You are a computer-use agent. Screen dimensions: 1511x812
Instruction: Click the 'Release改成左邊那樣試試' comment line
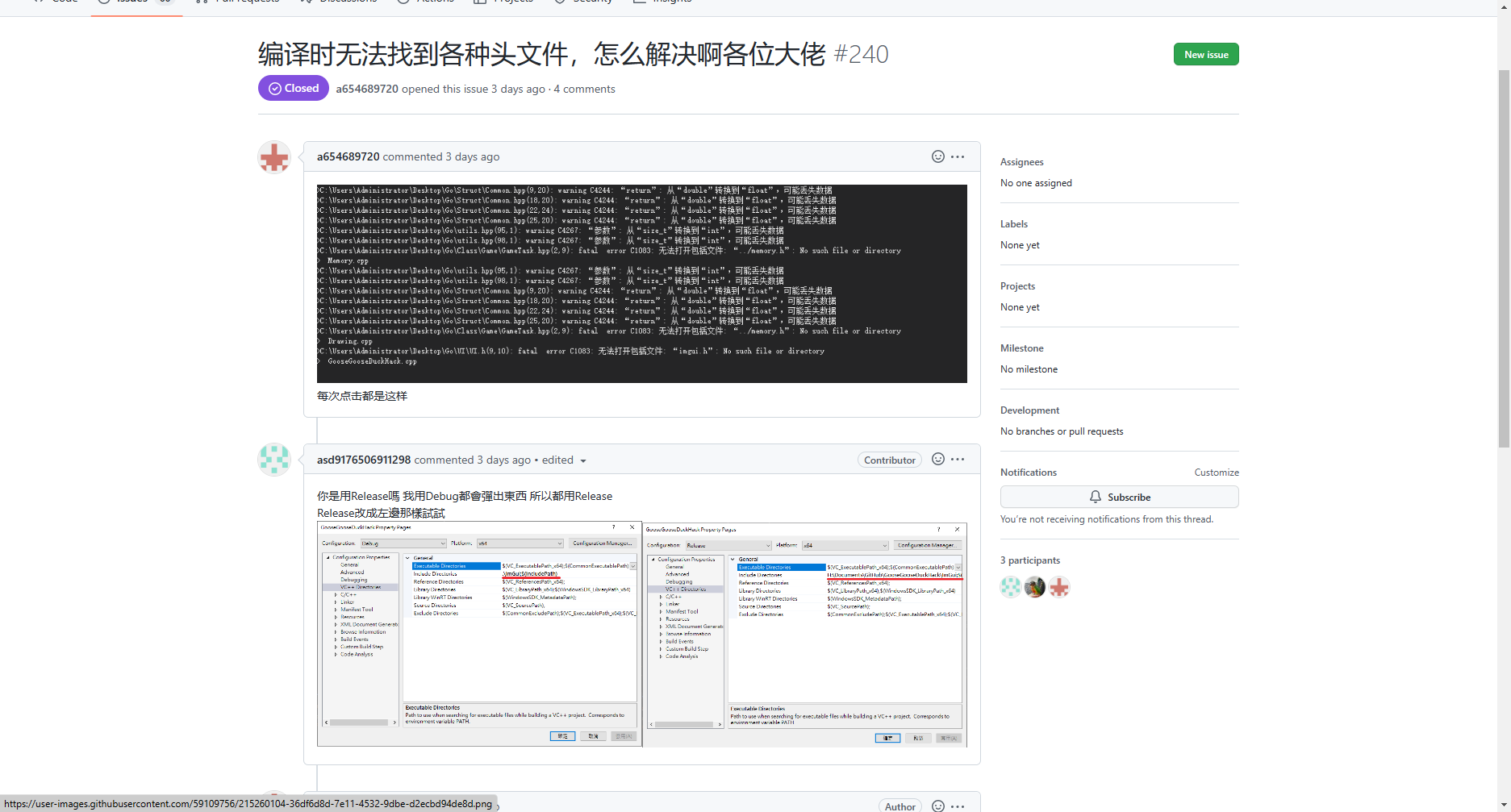point(381,513)
